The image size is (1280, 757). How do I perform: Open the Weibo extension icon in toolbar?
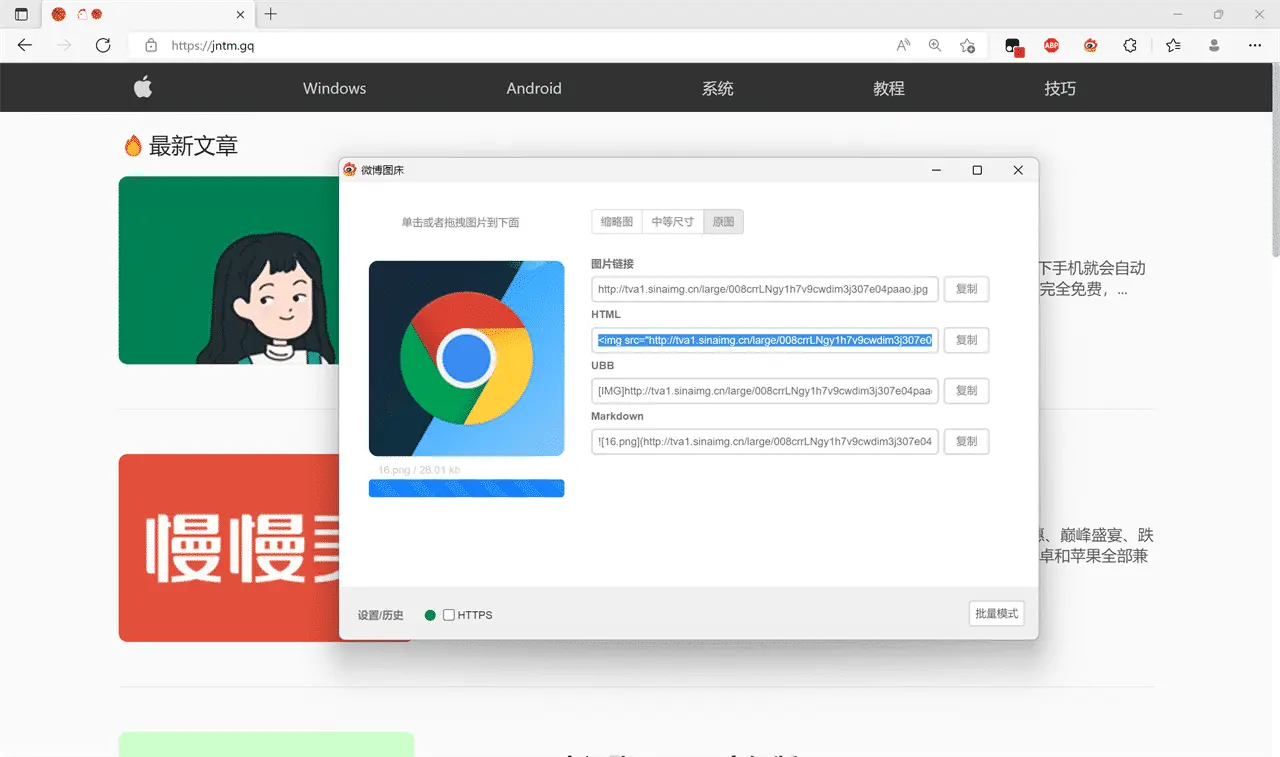click(x=1090, y=45)
